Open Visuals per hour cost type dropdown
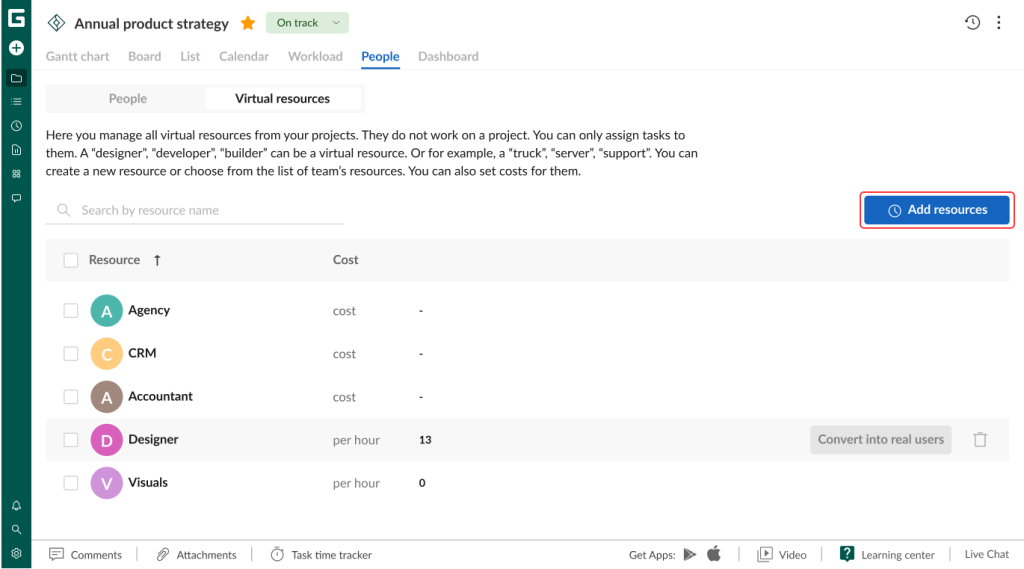Viewport: 1024px width, 569px height. click(x=356, y=483)
